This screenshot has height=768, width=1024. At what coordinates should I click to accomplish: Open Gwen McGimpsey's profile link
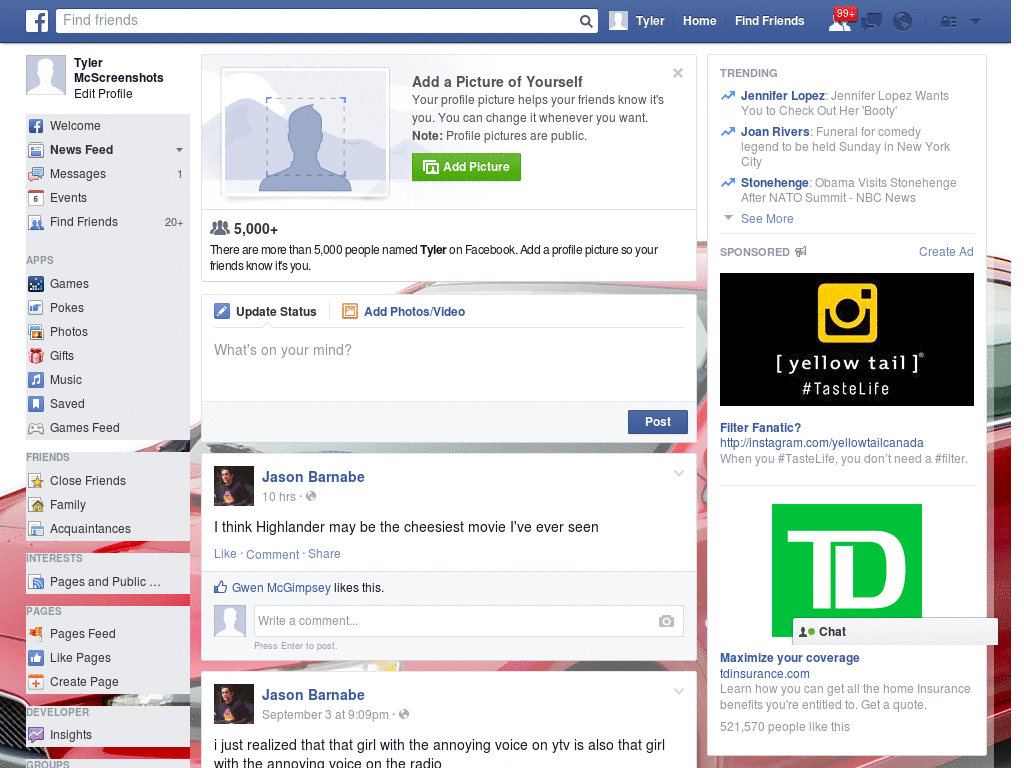(281, 588)
